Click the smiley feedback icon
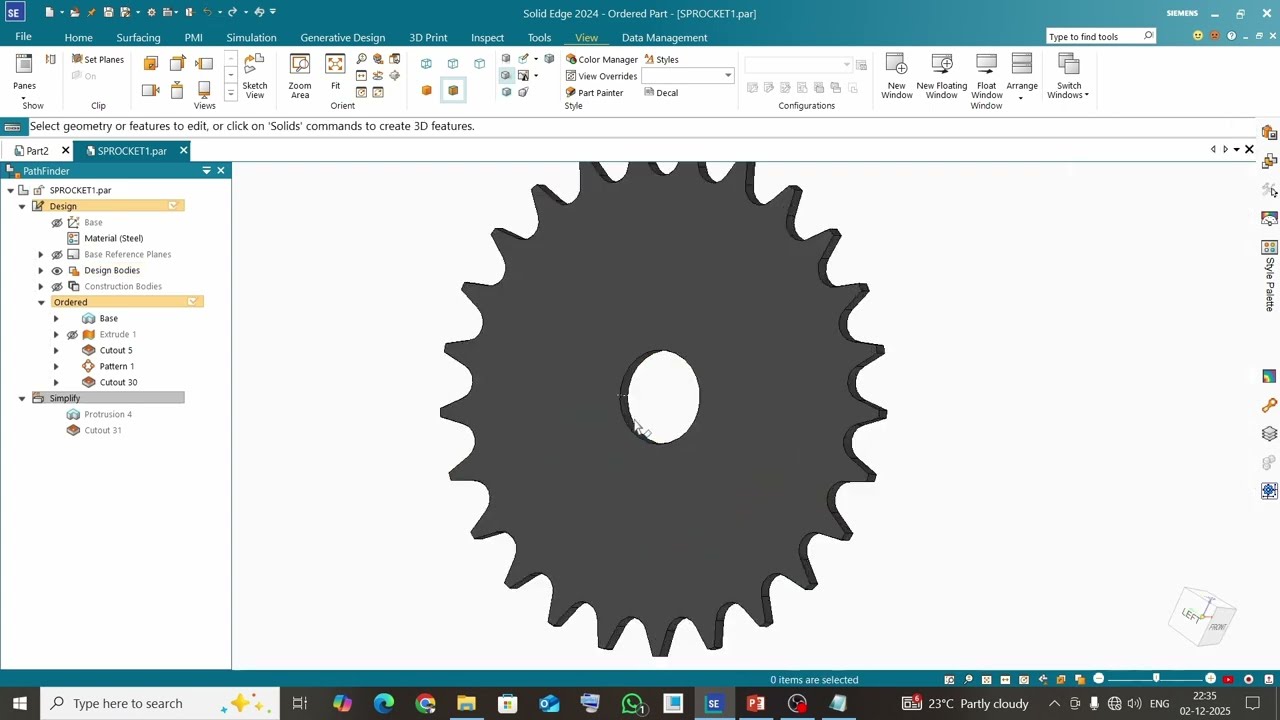This screenshot has height=720, width=1280. 1198,36
